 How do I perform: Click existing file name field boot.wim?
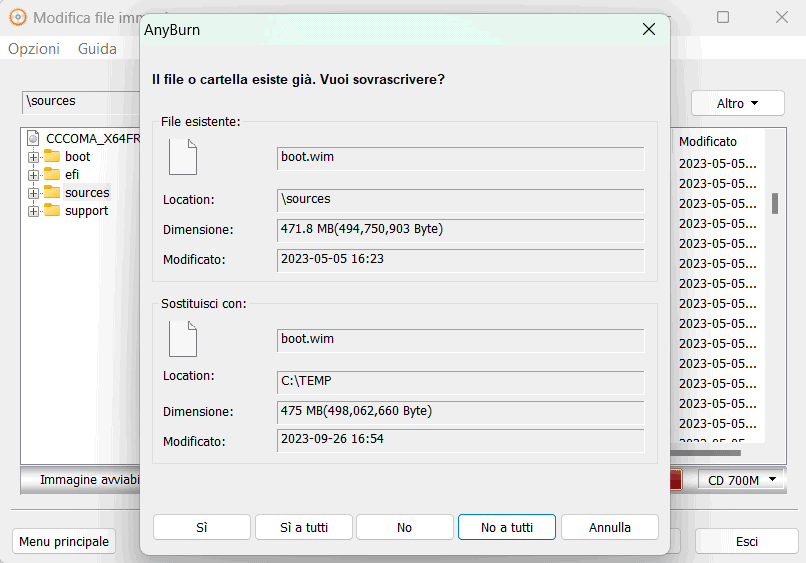460,158
